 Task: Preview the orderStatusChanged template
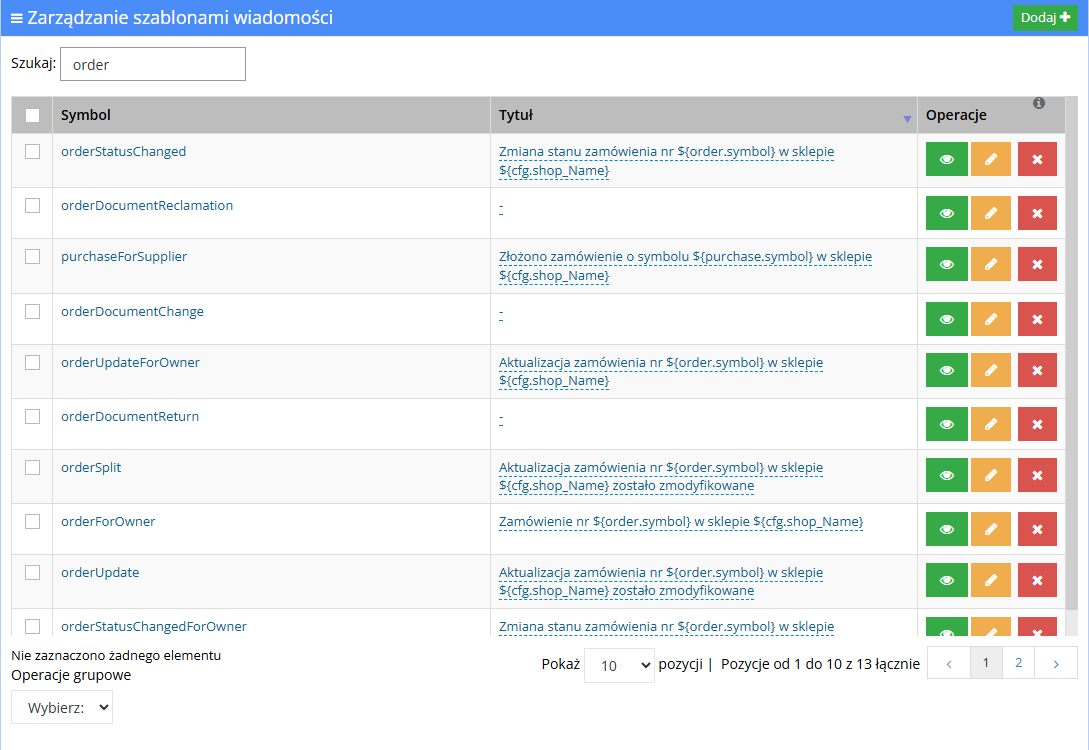click(x=947, y=159)
